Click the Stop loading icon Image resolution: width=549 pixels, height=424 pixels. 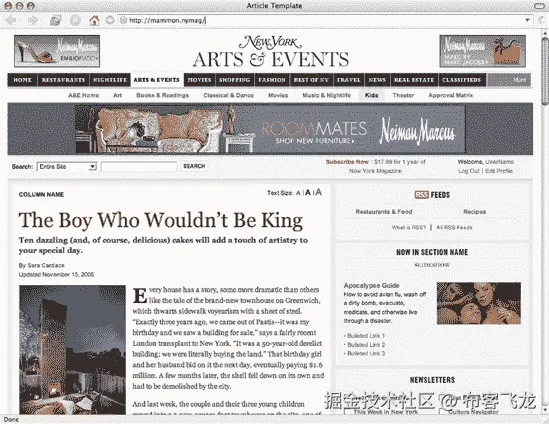click(75, 20)
